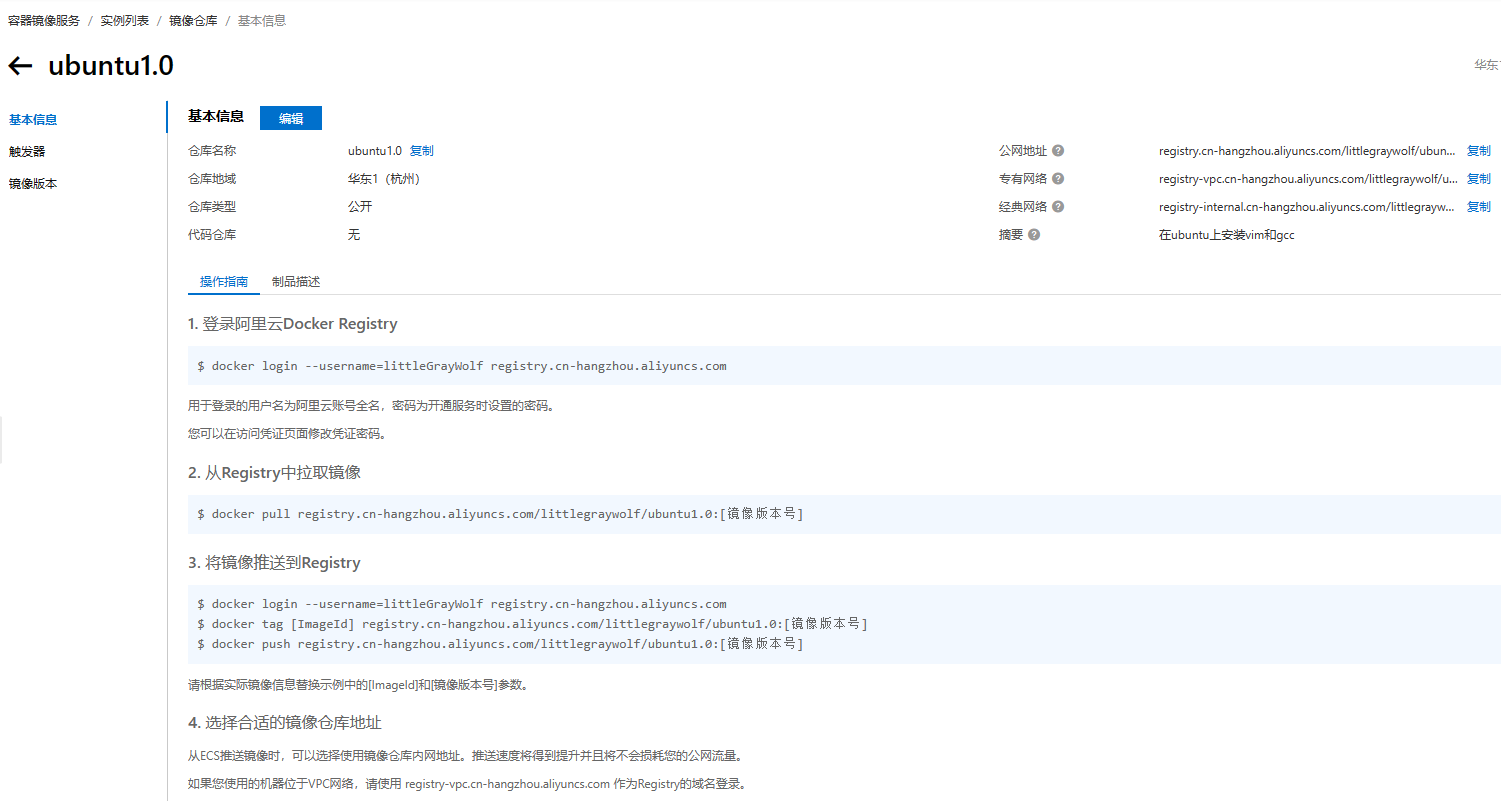Click the 华东1（杭州） region value
Viewport: 1501px width, 801px height.
384,179
